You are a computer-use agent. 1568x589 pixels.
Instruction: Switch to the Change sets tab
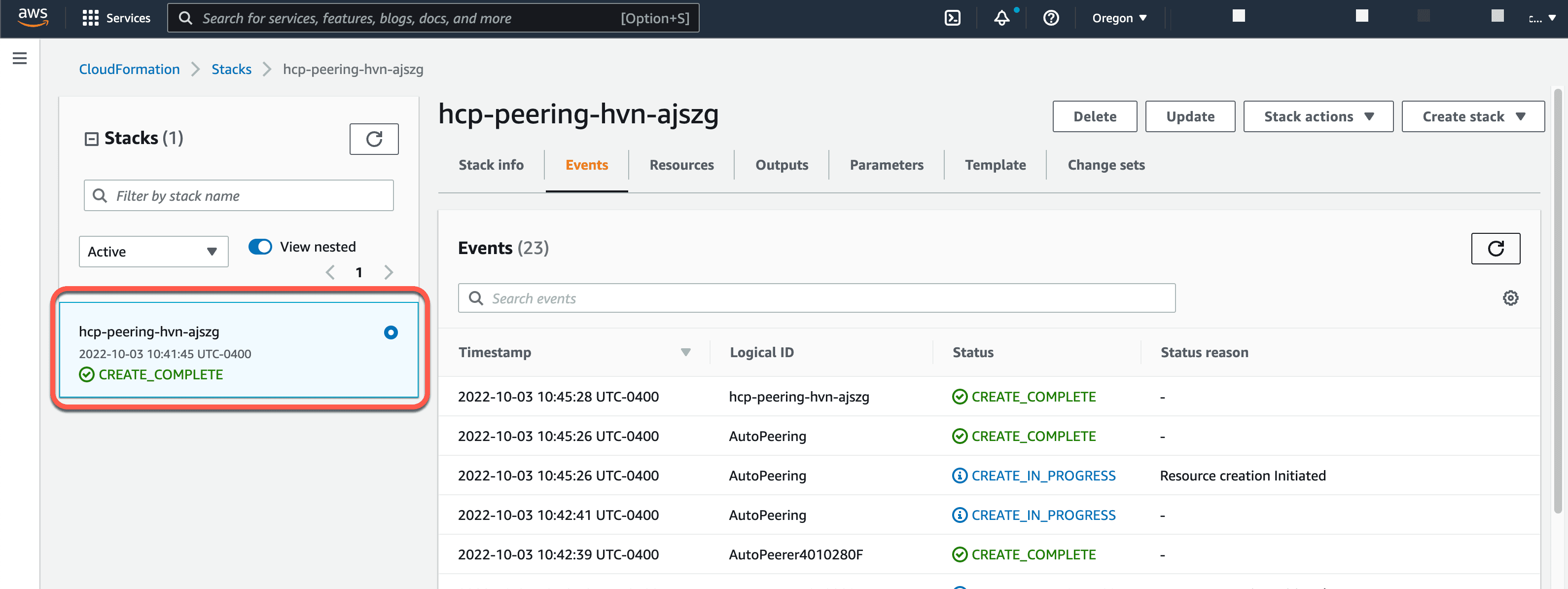coord(1105,165)
